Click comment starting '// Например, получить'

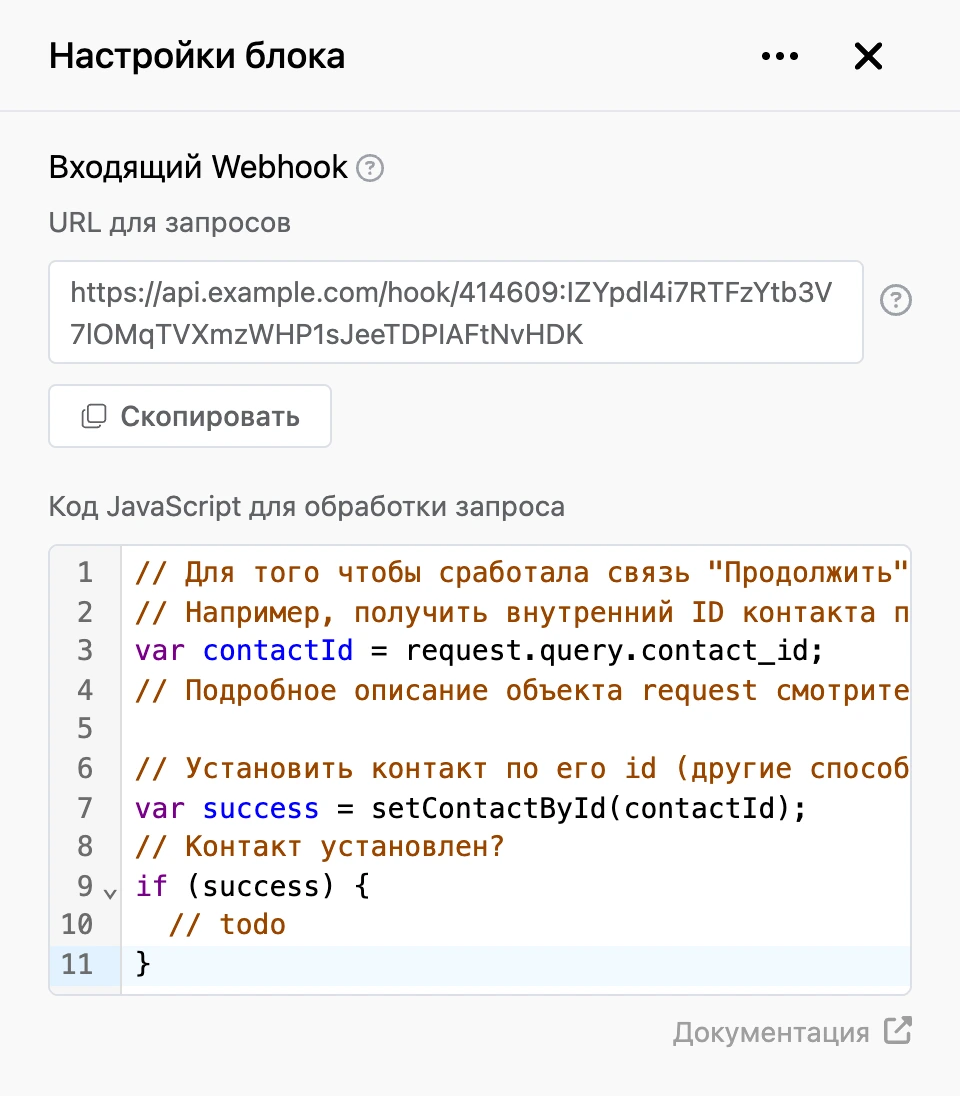522,612
